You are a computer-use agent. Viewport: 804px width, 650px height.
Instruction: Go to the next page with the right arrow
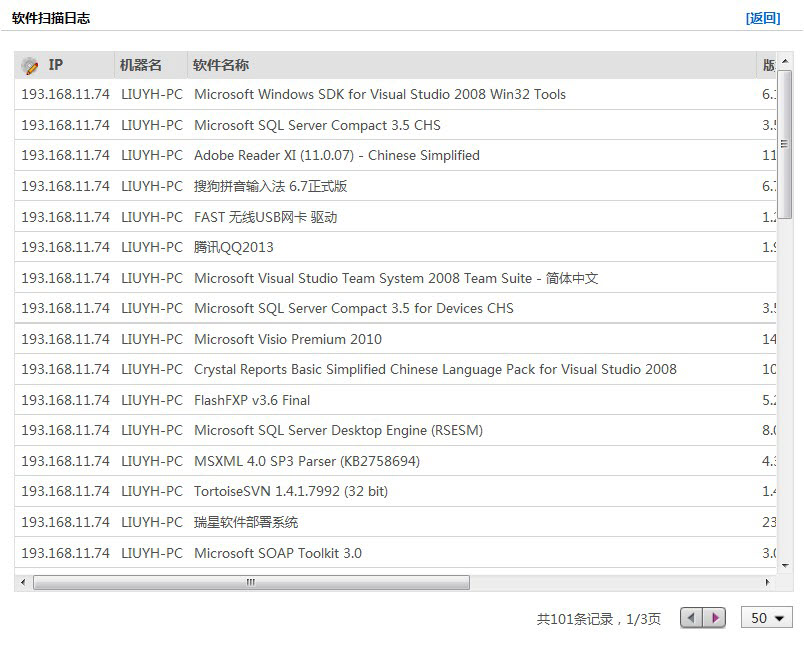[714, 618]
